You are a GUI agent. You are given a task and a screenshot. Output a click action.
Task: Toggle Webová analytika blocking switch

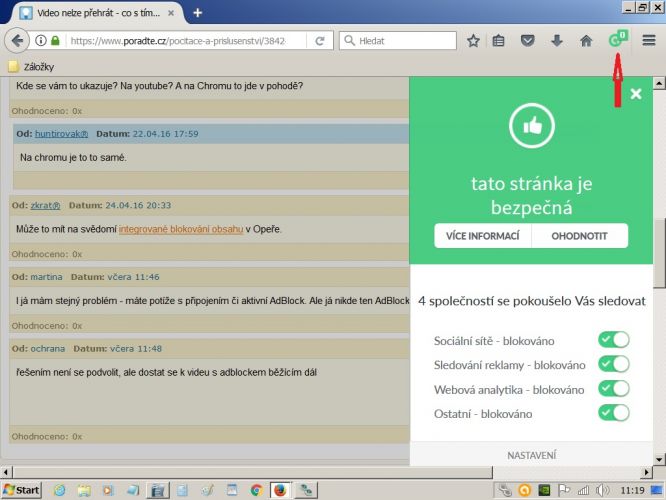[x=613, y=389]
